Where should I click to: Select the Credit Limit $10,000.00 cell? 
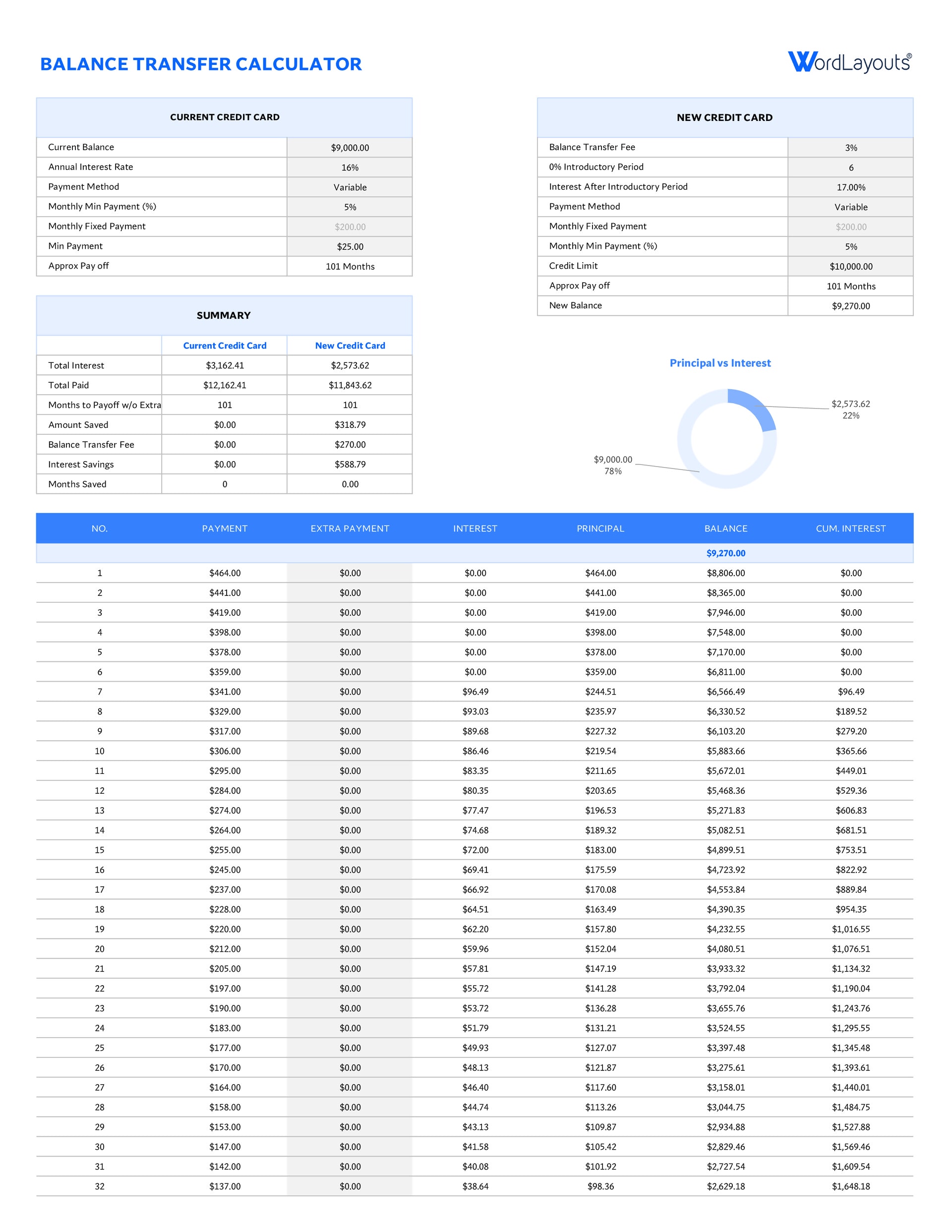(x=850, y=266)
